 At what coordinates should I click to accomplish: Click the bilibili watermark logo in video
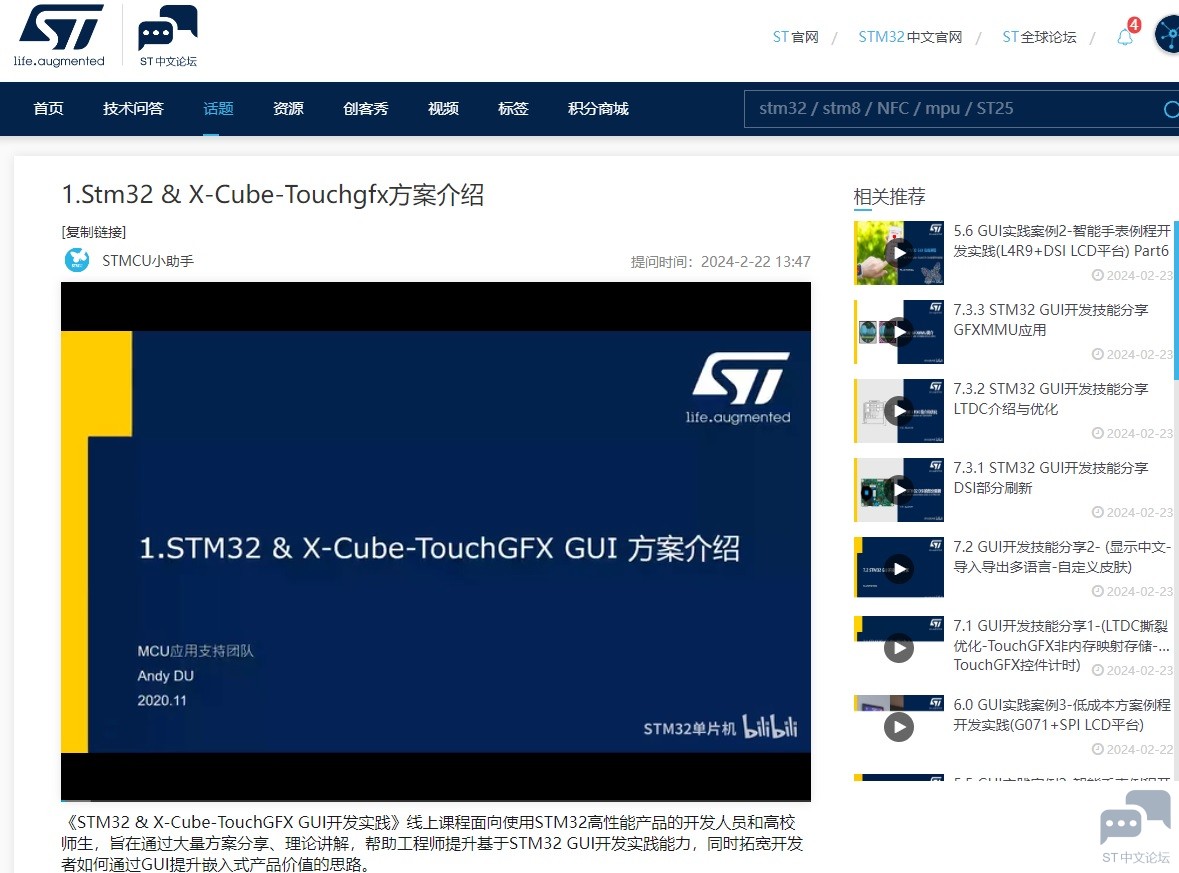pyautogui.click(x=769, y=726)
